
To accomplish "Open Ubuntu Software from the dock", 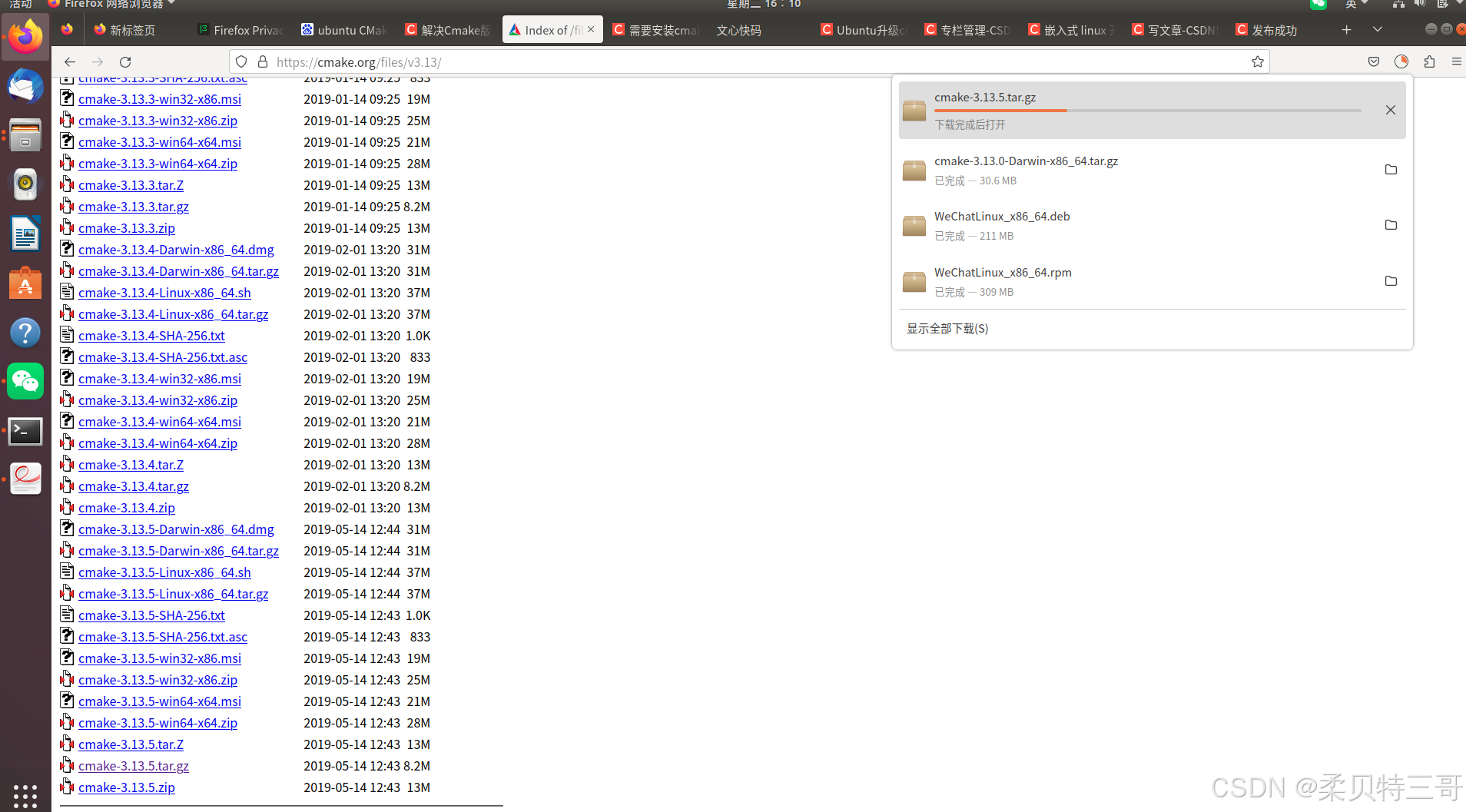I will tap(25, 283).
